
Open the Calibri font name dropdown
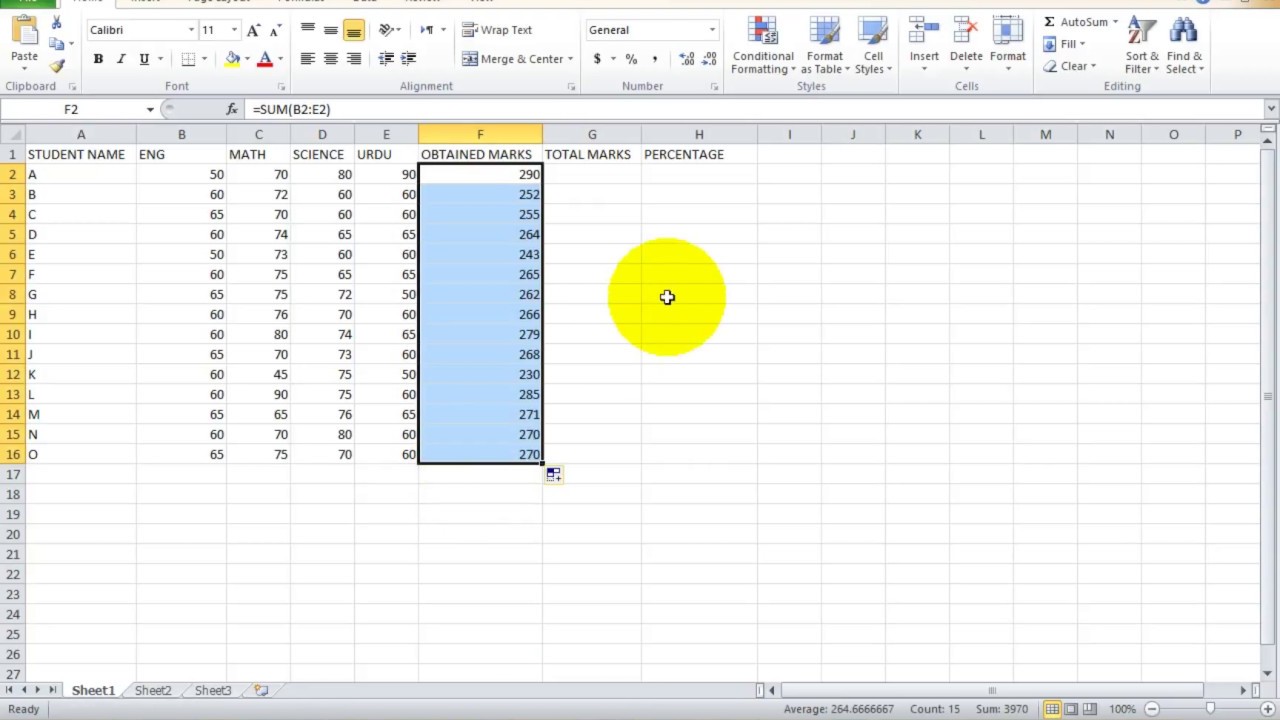191,30
